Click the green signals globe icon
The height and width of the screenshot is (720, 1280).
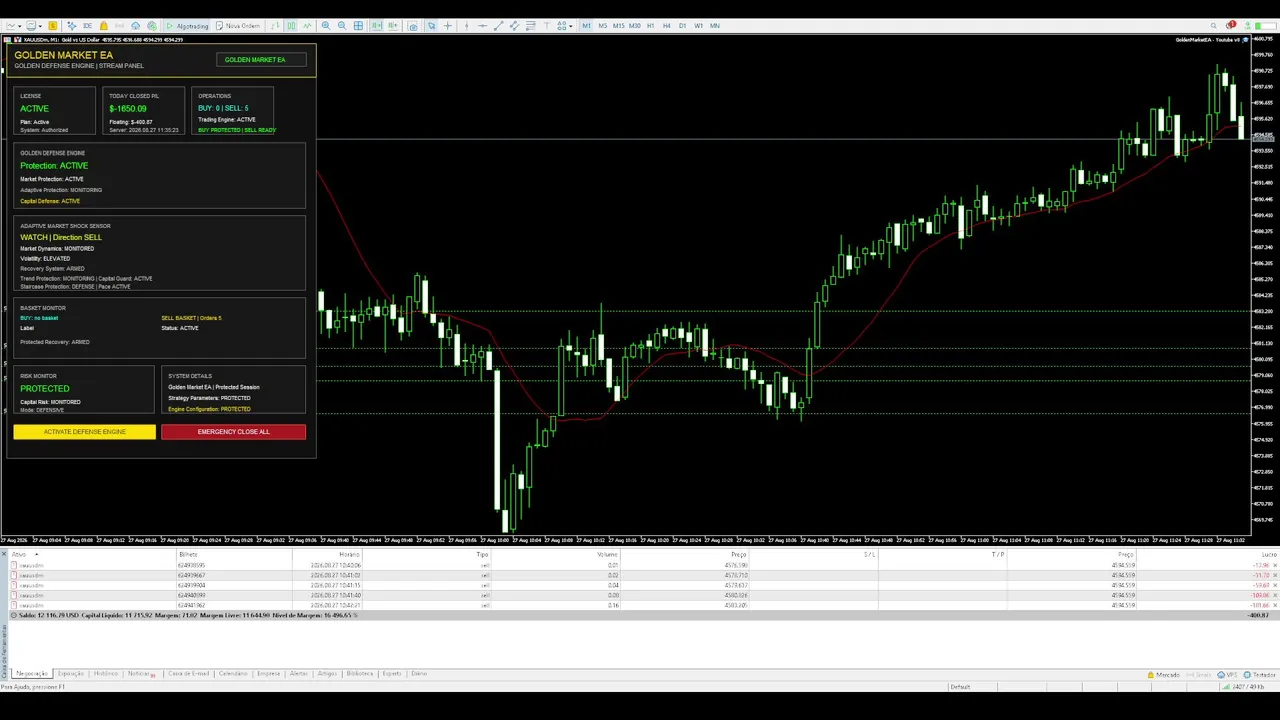coord(152,26)
